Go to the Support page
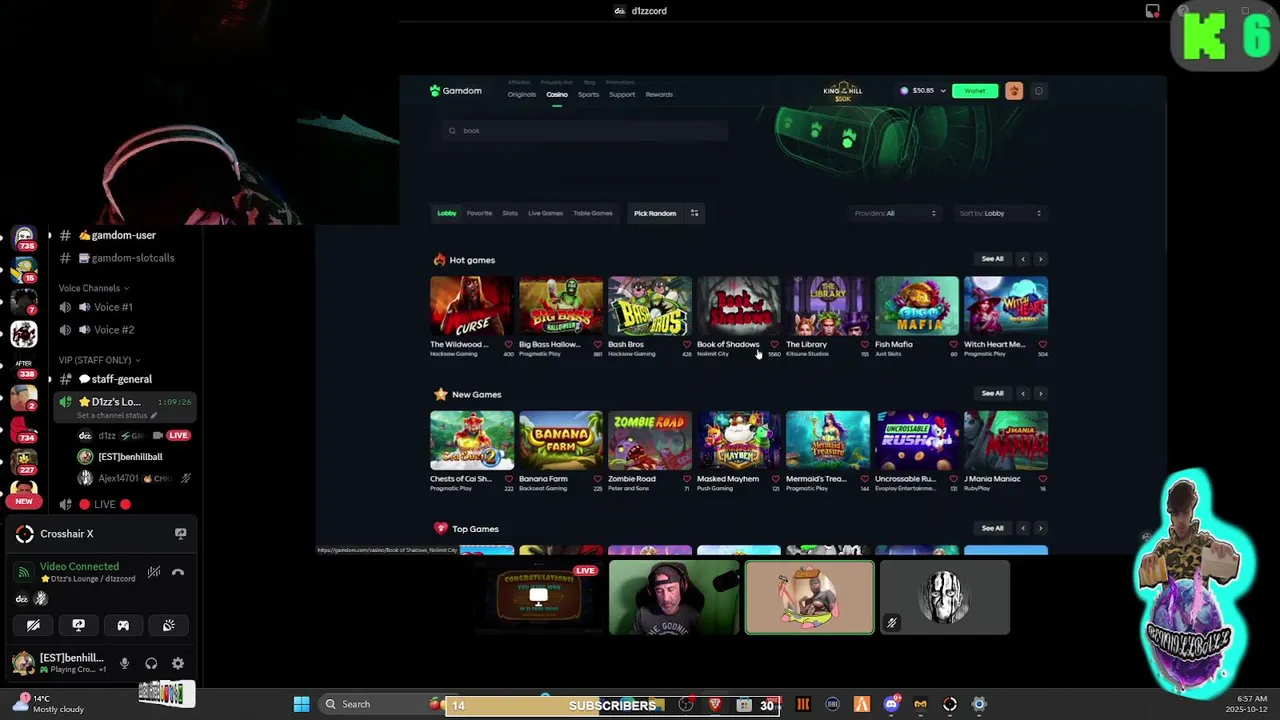Viewport: 1280px width, 720px height. [622, 95]
